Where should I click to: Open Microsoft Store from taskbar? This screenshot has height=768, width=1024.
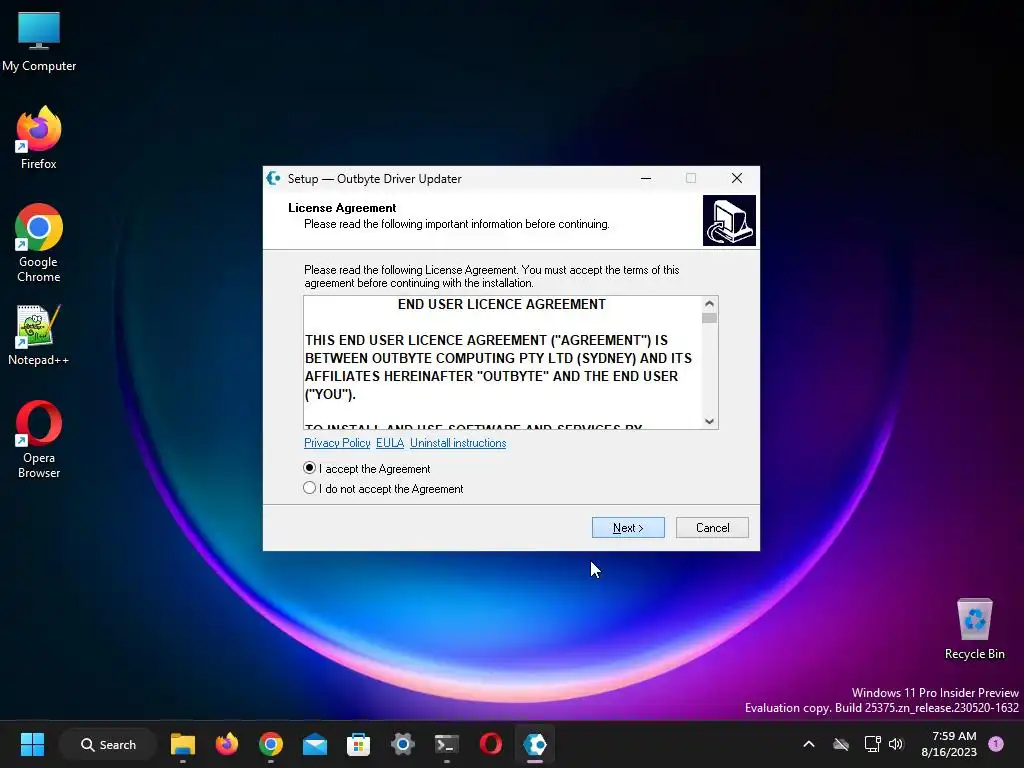coord(359,744)
